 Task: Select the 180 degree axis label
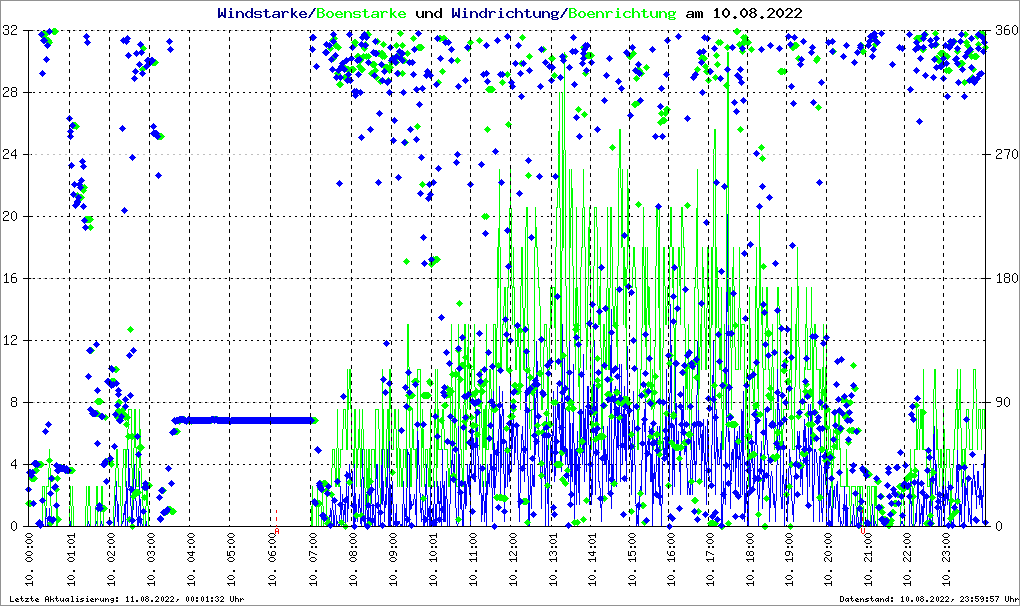1005,279
